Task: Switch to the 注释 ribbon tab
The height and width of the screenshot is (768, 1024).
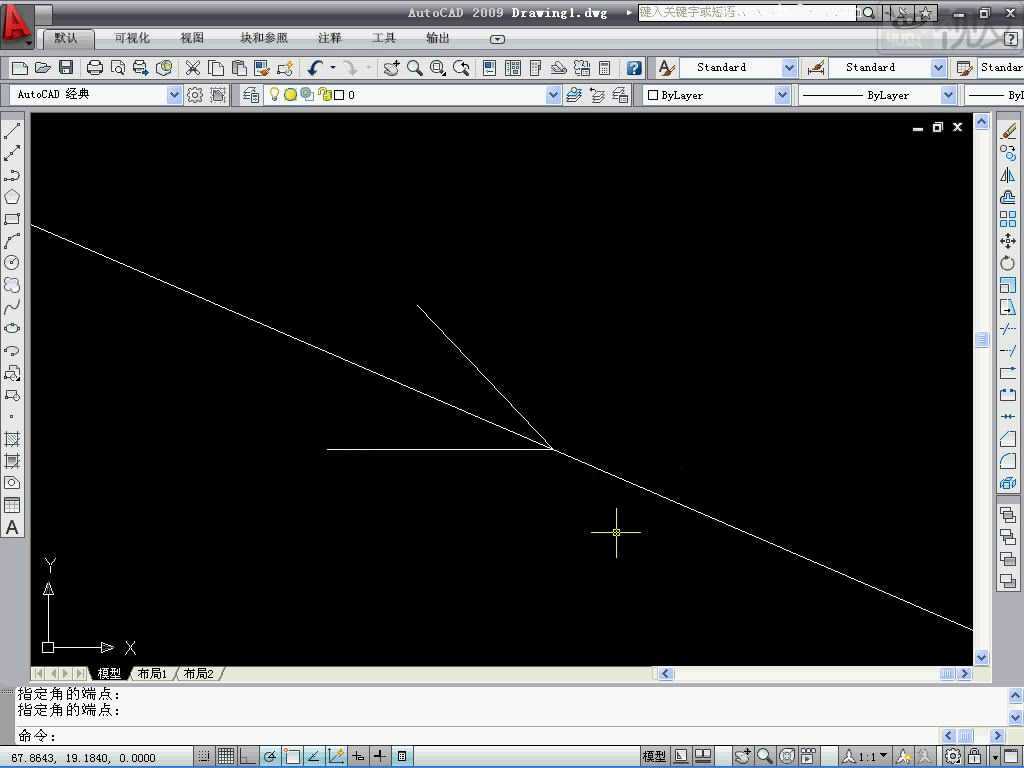Action: point(330,39)
